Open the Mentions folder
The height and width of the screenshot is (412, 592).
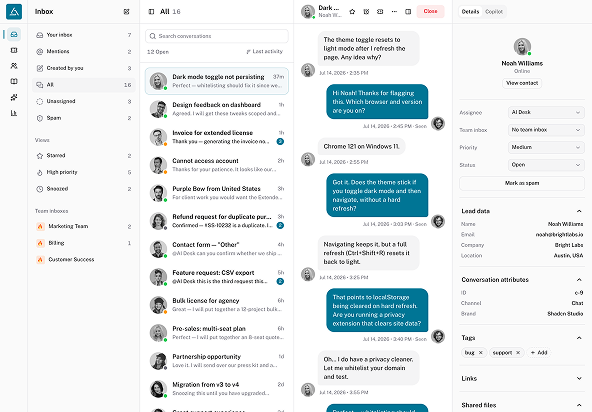pyautogui.click(x=83, y=51)
